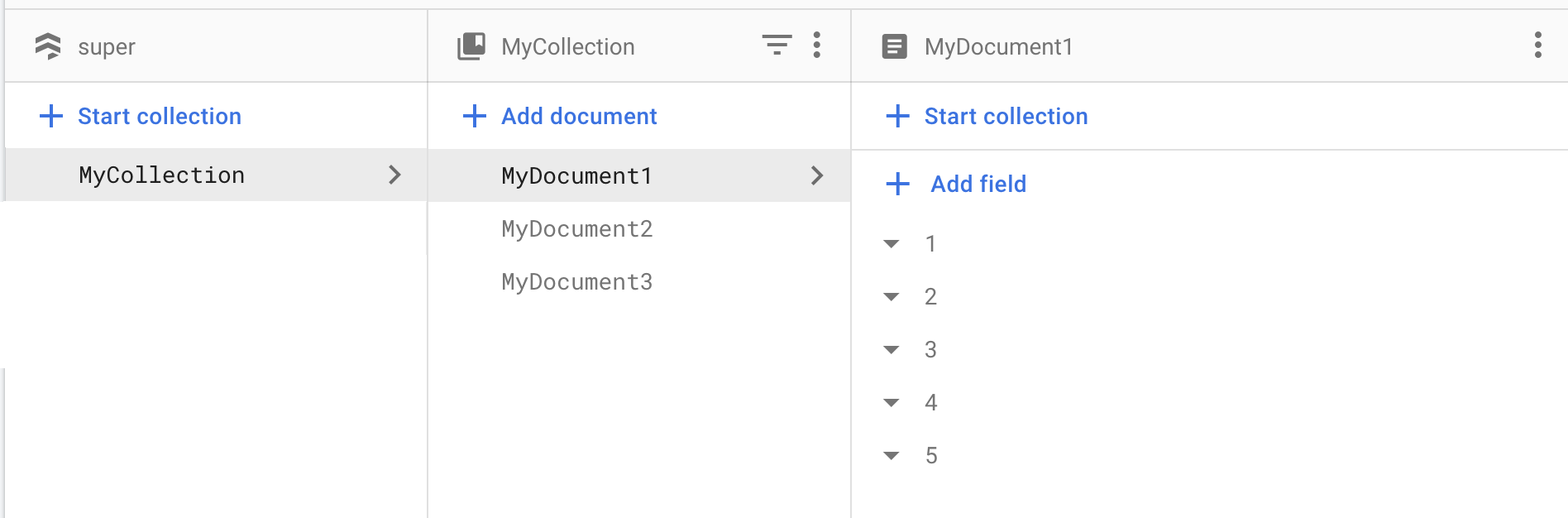Click field name 1

coord(930,243)
